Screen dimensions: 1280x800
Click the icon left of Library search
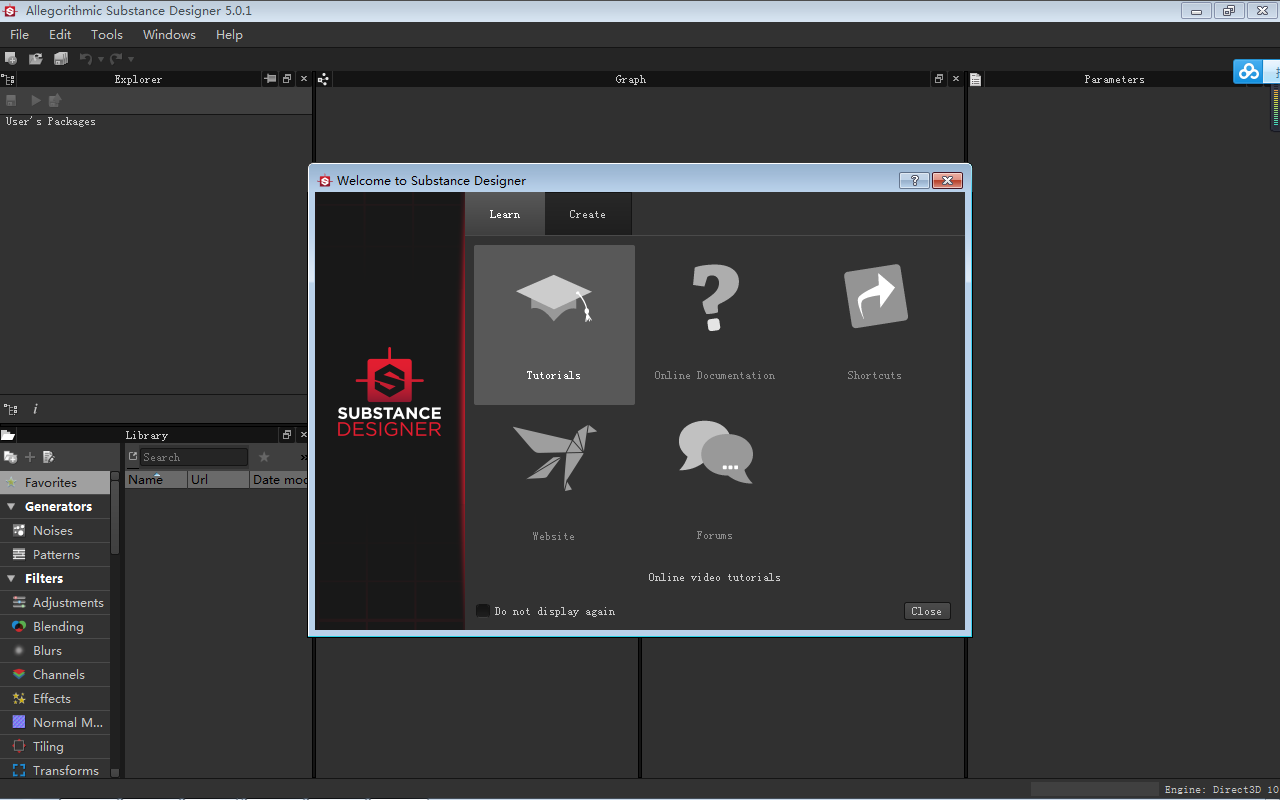[133, 457]
